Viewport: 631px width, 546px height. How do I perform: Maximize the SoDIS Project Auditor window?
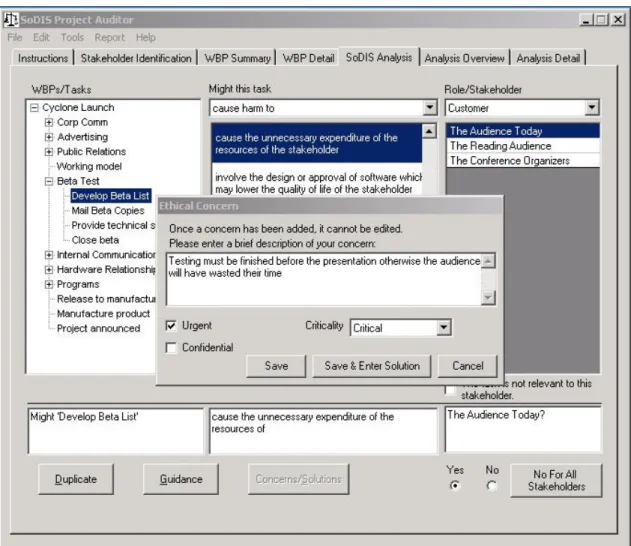click(601, 19)
